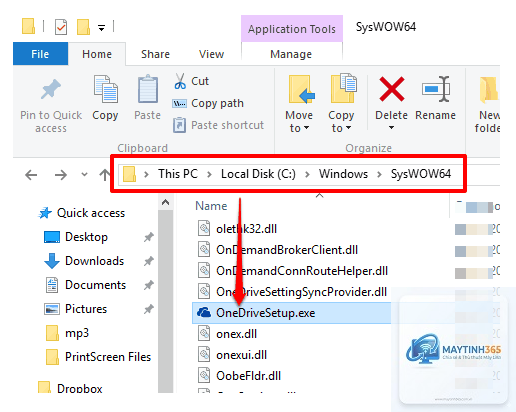Expand the Delete options arrow
This screenshot has height=412, width=516.
[x=391, y=127]
